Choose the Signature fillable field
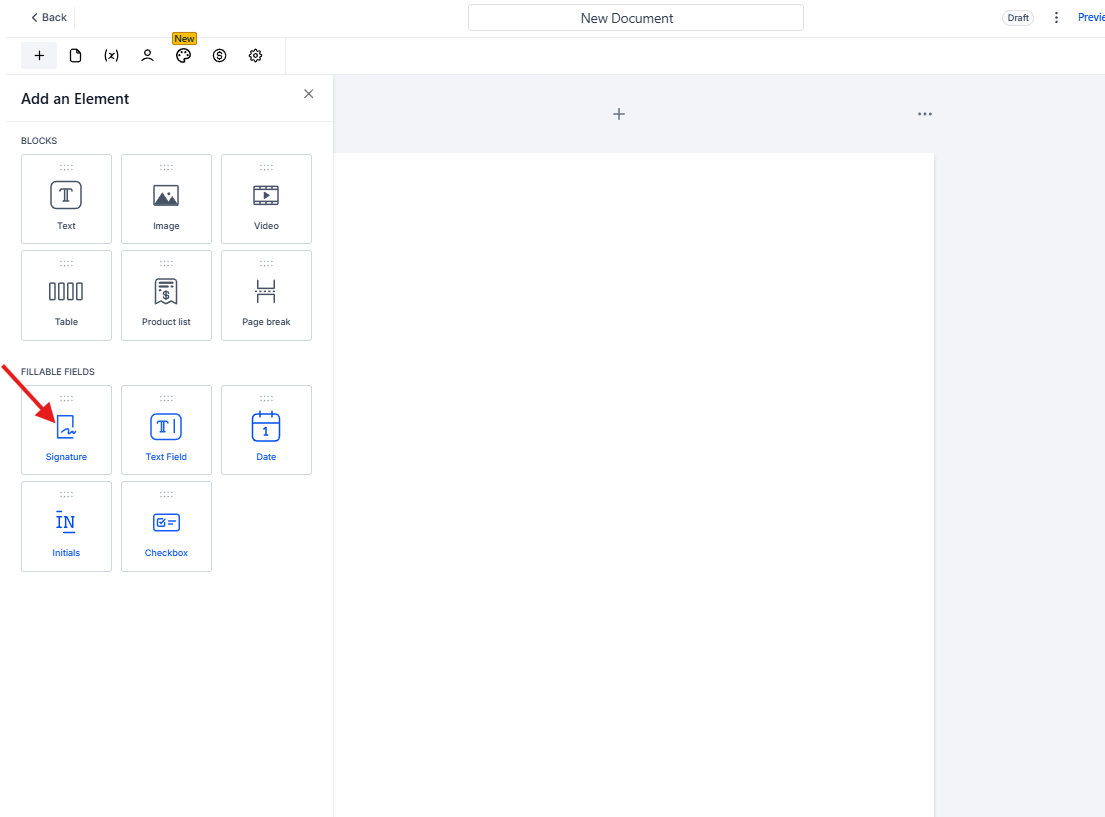Image resolution: width=1105 pixels, height=817 pixels. click(66, 430)
